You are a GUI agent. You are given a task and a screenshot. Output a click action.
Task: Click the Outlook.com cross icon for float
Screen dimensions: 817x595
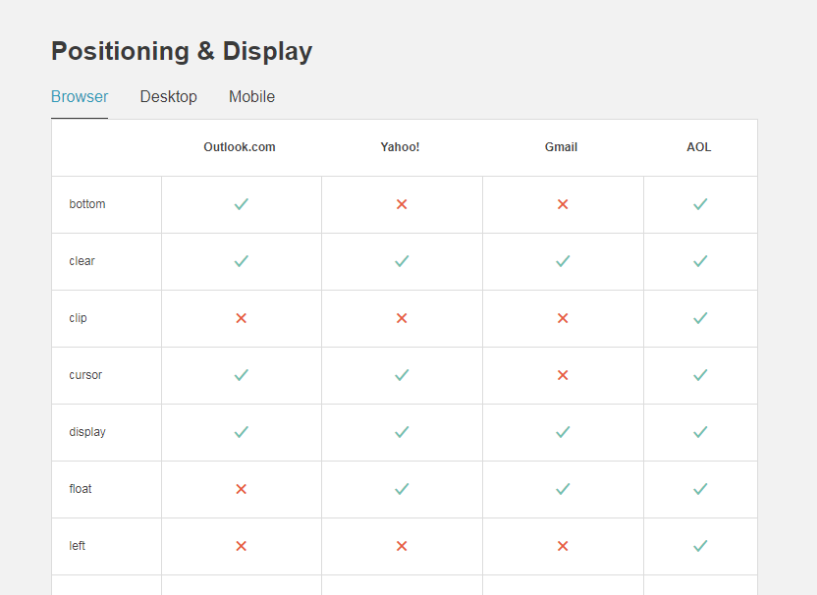(241, 489)
